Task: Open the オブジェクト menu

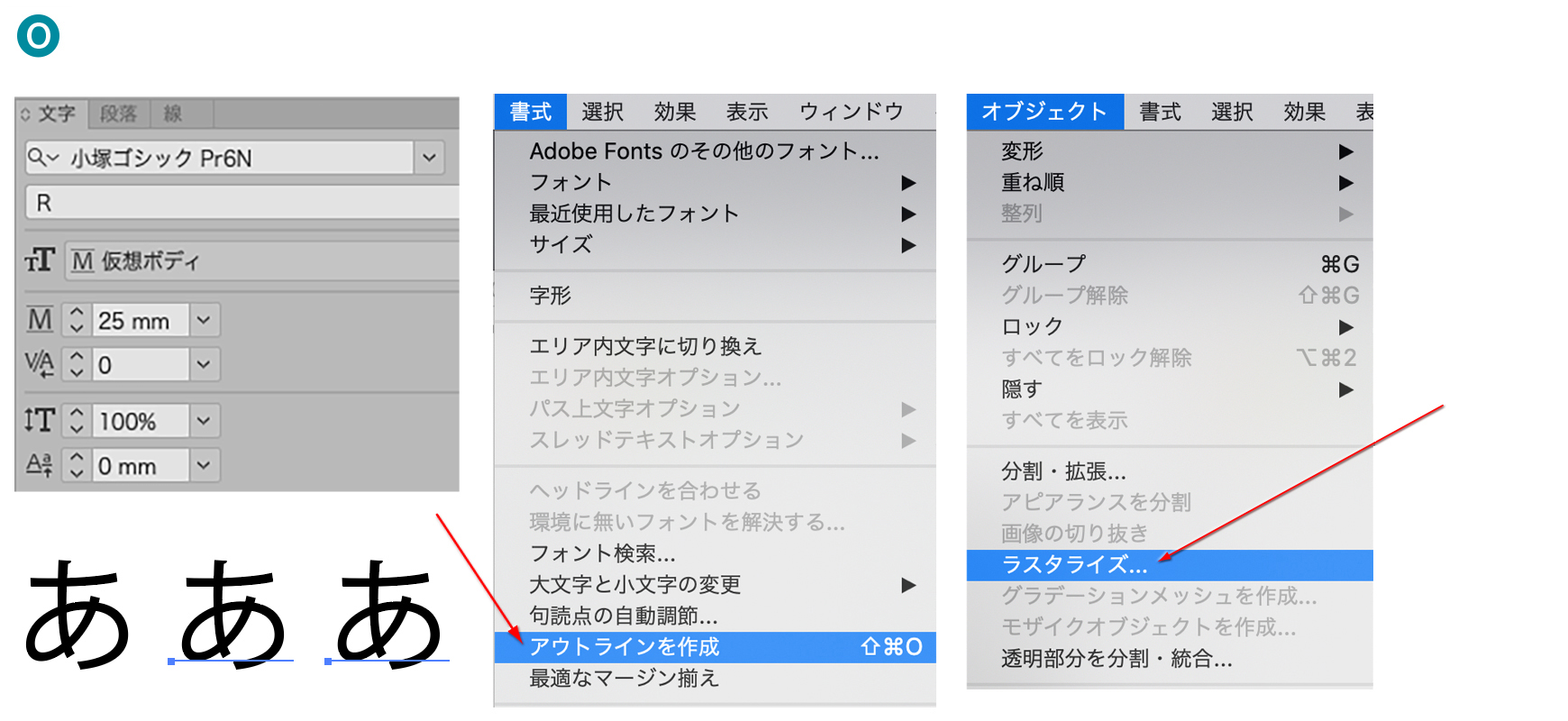Action: click(x=1045, y=112)
